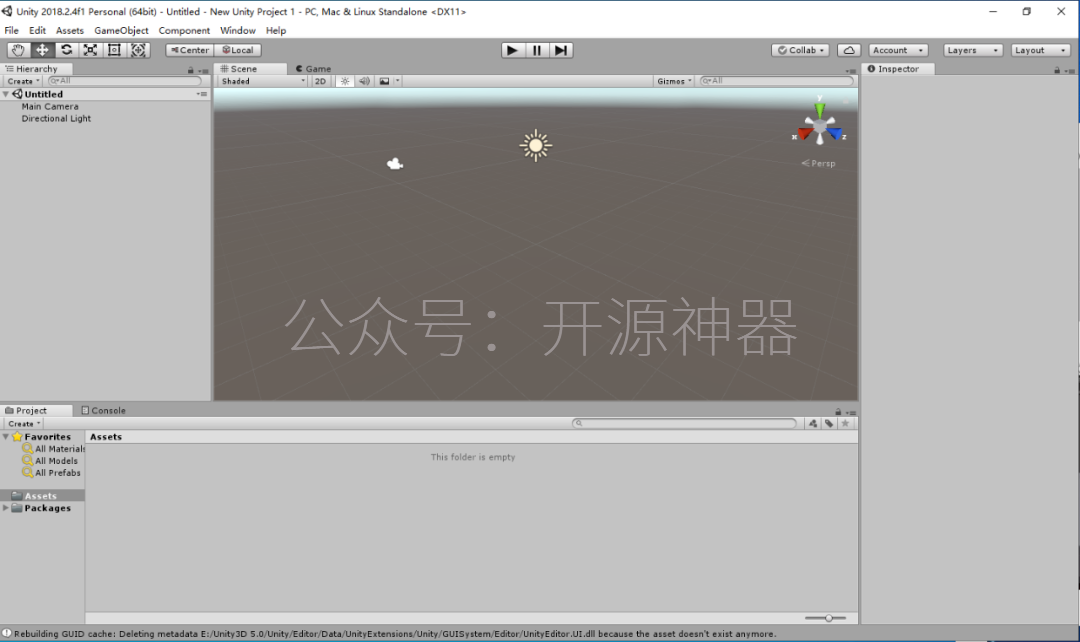This screenshot has height=642, width=1080.
Task: Select Main Camera in Hierarchy
Action: [x=50, y=107]
